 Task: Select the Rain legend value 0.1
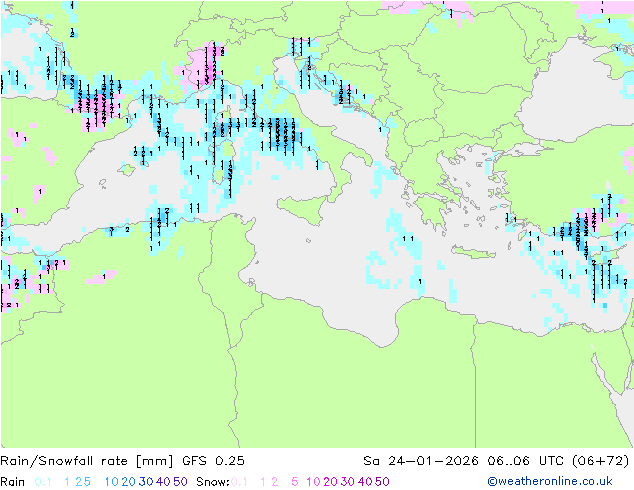[x=43, y=482]
